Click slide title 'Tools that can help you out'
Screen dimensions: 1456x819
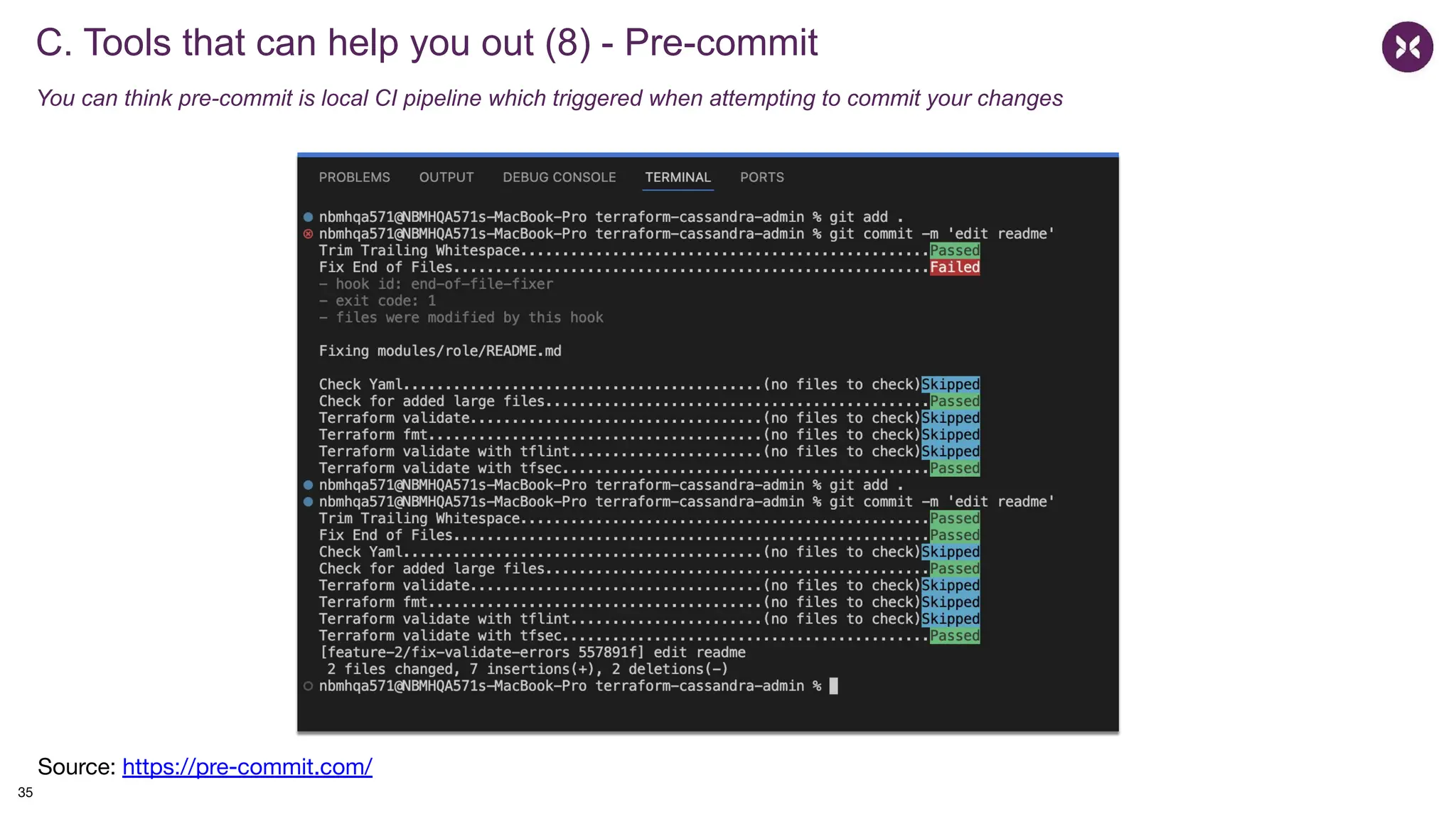(x=427, y=43)
